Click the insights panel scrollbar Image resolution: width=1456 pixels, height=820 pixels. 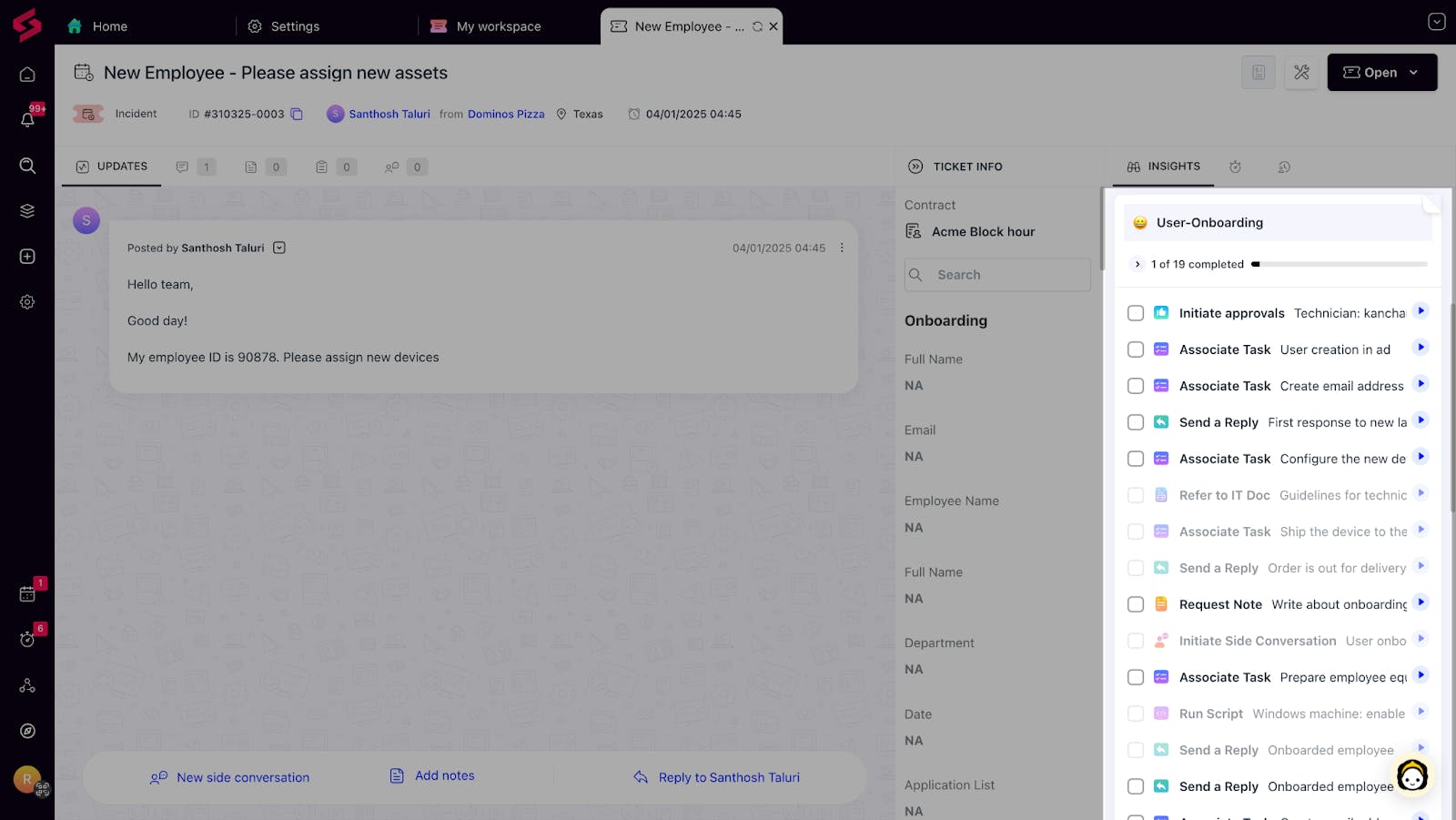coord(1452,408)
